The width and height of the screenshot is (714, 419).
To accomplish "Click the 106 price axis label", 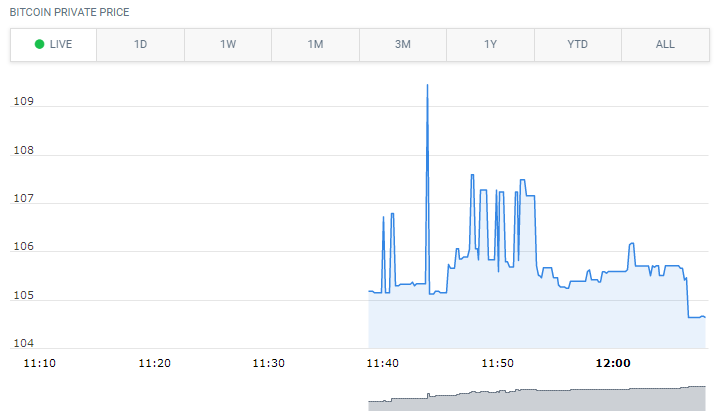I will [x=24, y=246].
